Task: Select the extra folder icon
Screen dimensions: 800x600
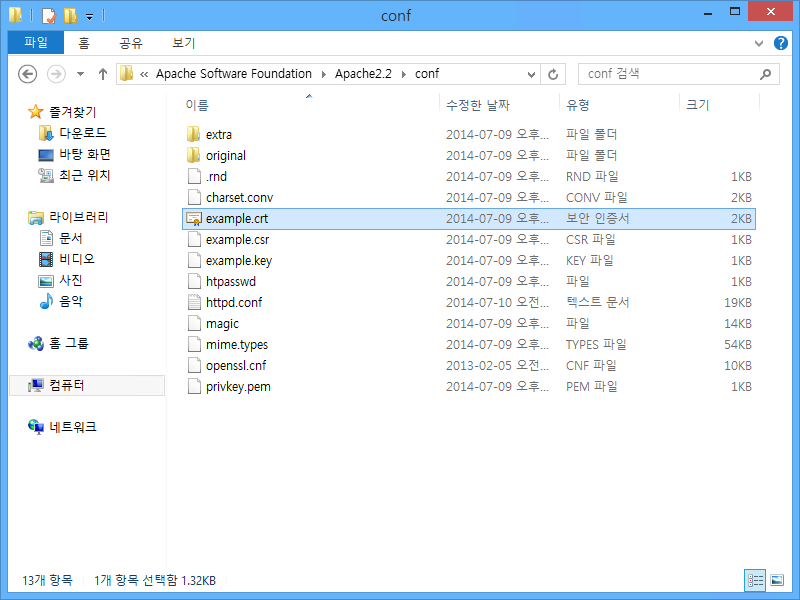Action: 194,134
